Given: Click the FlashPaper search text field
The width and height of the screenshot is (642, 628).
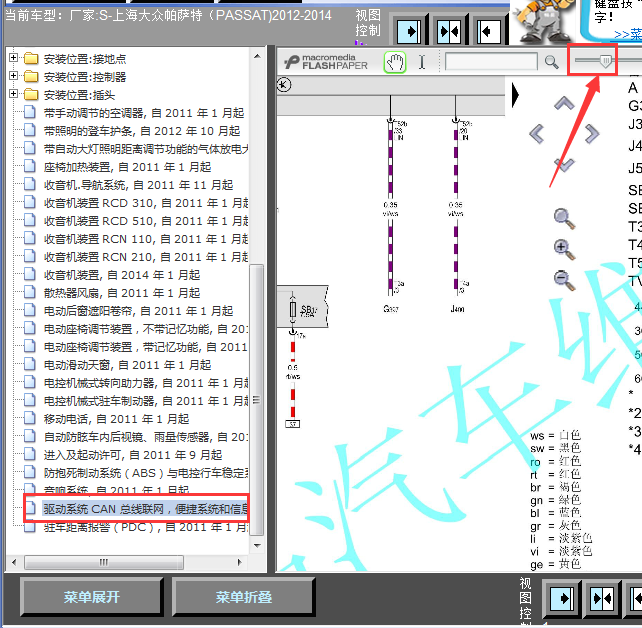Looking at the screenshot, I should point(491,62).
